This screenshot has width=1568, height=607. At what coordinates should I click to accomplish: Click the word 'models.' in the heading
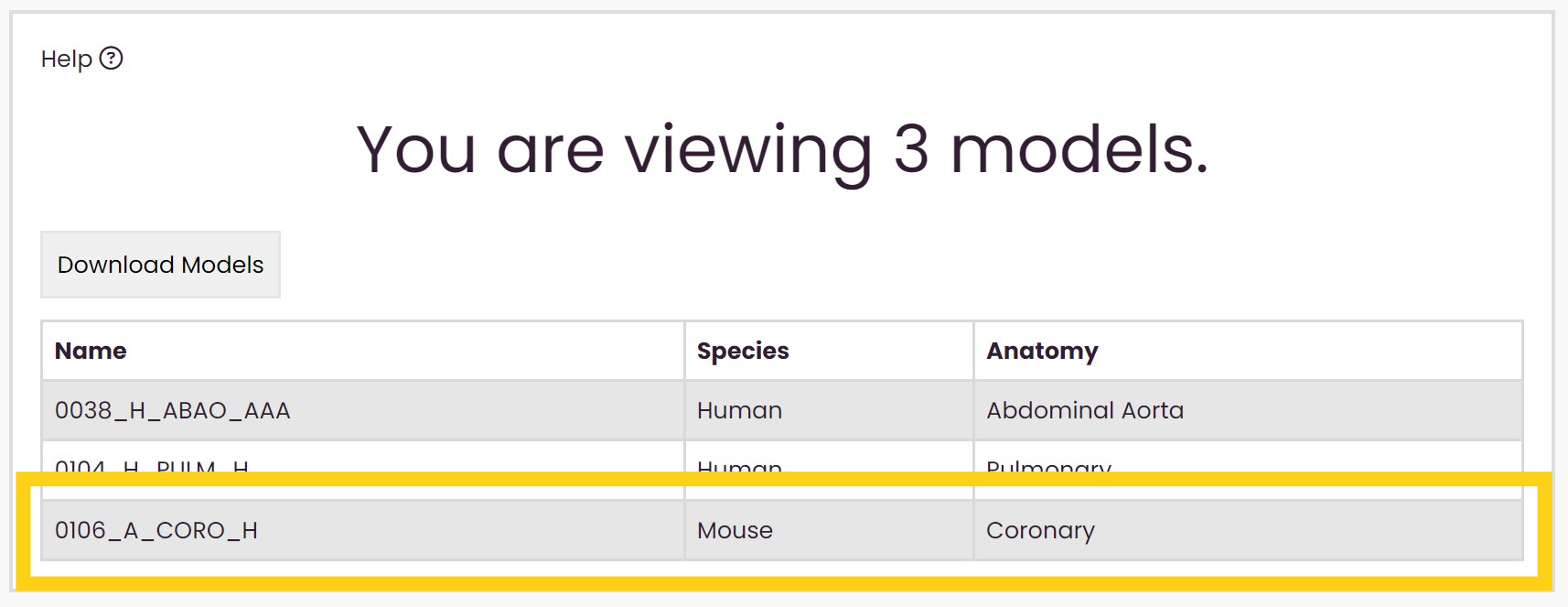click(x=1079, y=147)
